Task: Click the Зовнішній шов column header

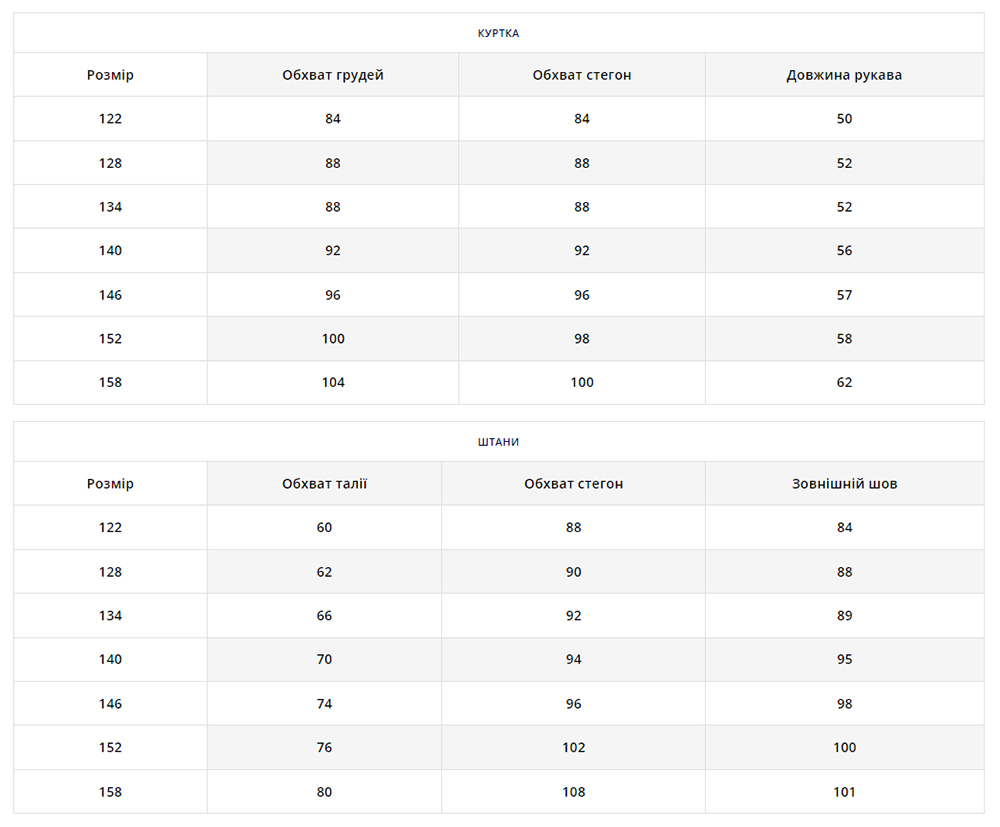Action: 844,484
